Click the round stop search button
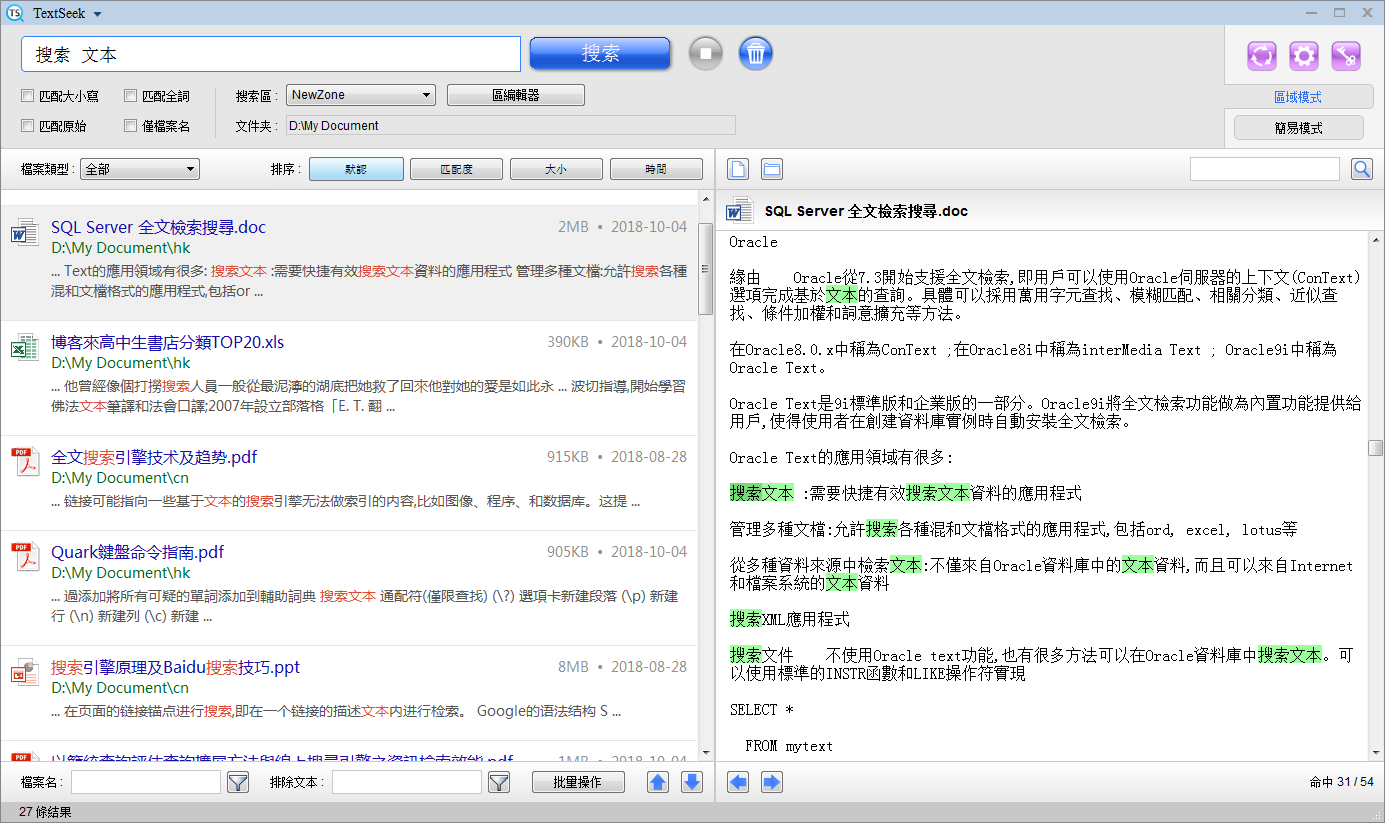 705,53
